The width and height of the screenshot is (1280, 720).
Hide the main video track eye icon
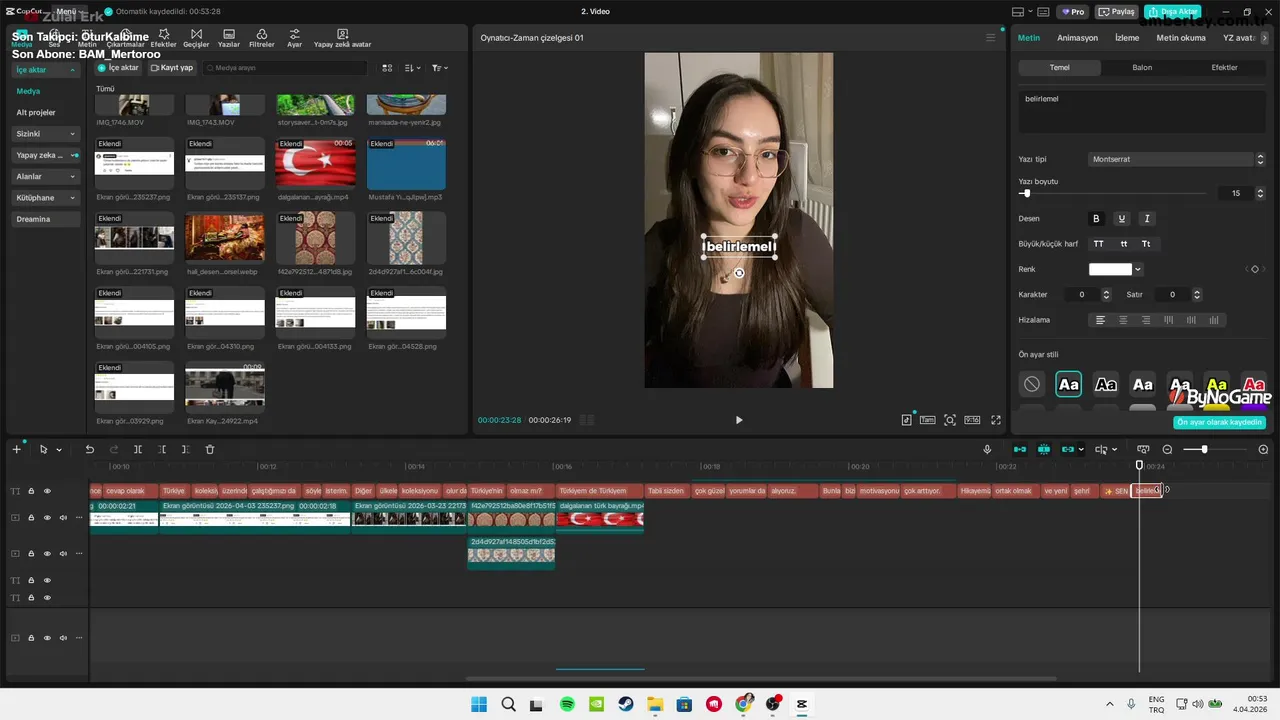click(x=47, y=517)
